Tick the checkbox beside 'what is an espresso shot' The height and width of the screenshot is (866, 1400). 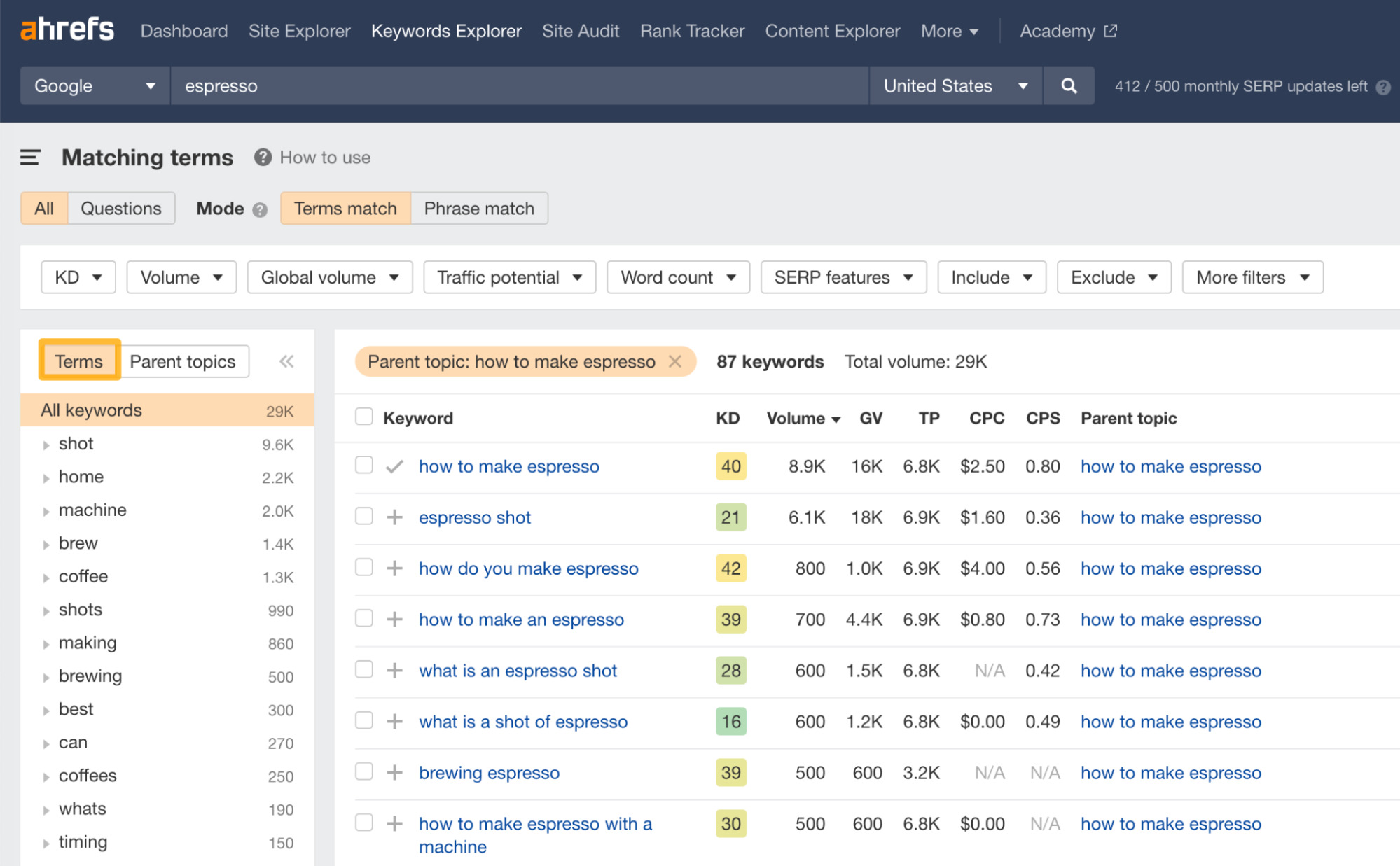[x=364, y=669]
